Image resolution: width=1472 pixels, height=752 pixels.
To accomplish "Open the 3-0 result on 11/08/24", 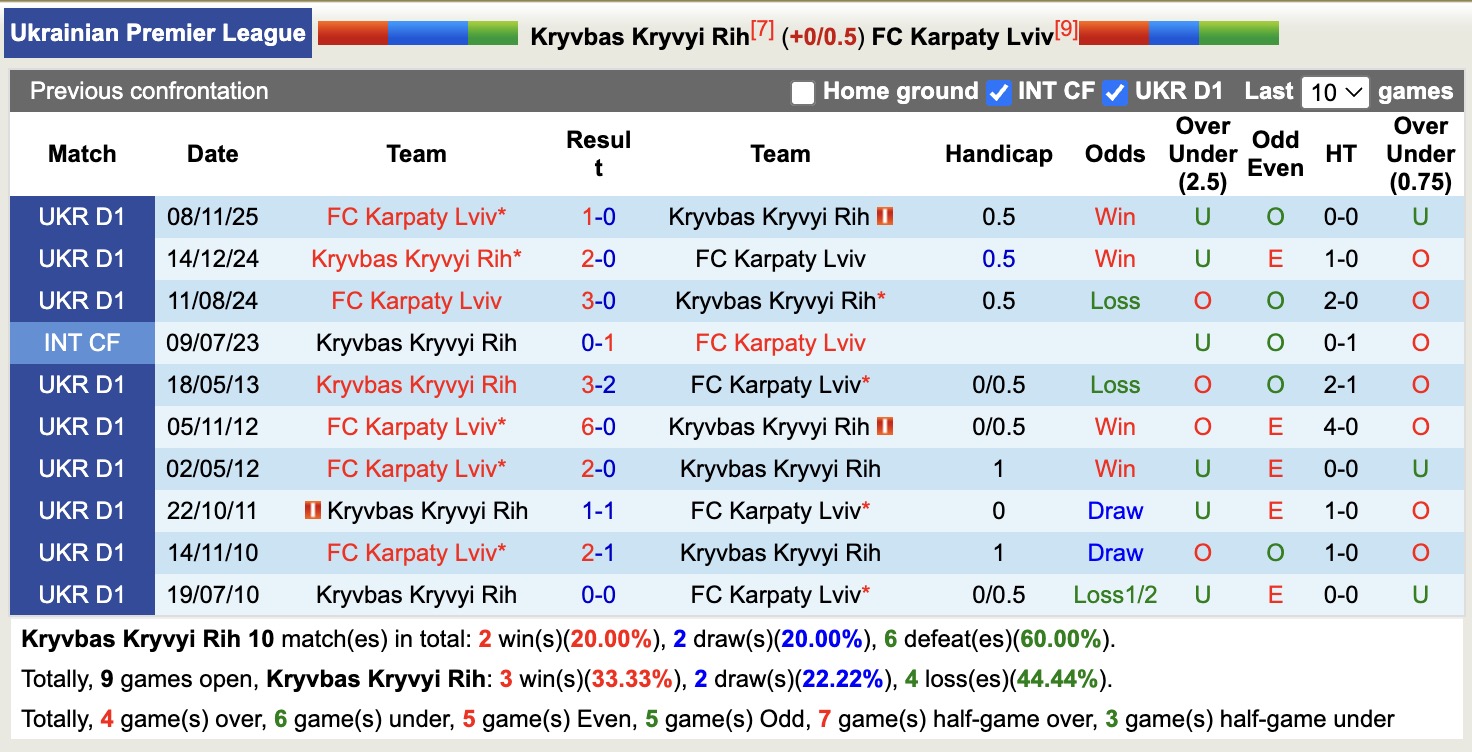I will point(598,301).
